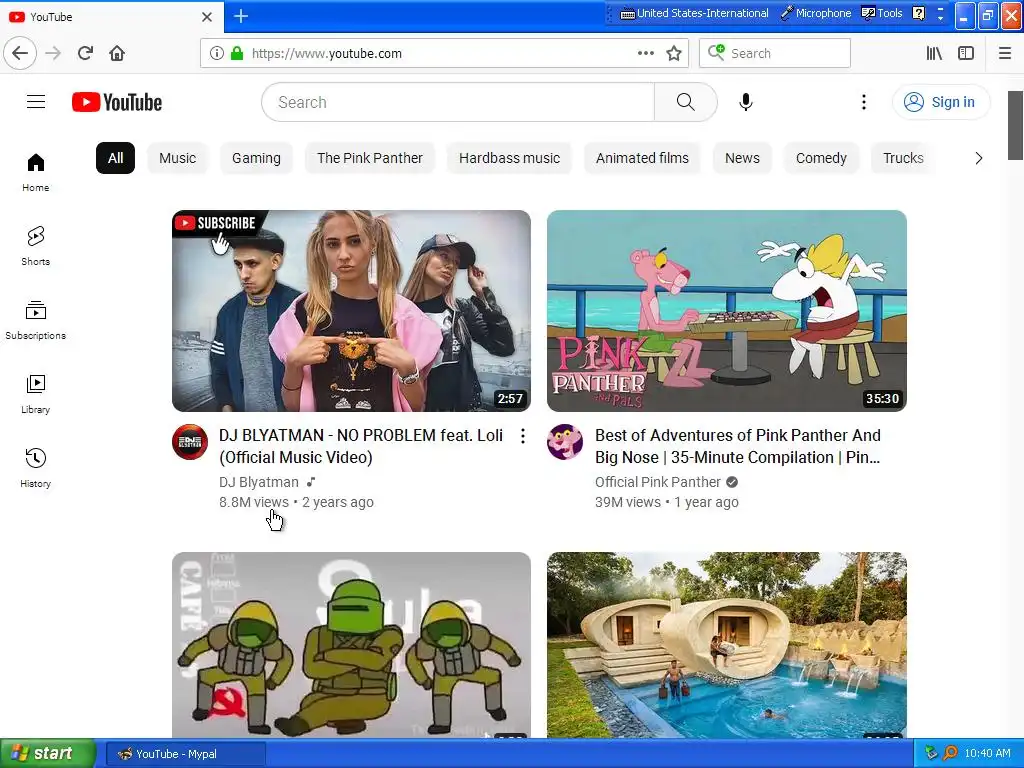Click the magnifier search button on YouTube
The height and width of the screenshot is (768, 1024).
pos(685,102)
